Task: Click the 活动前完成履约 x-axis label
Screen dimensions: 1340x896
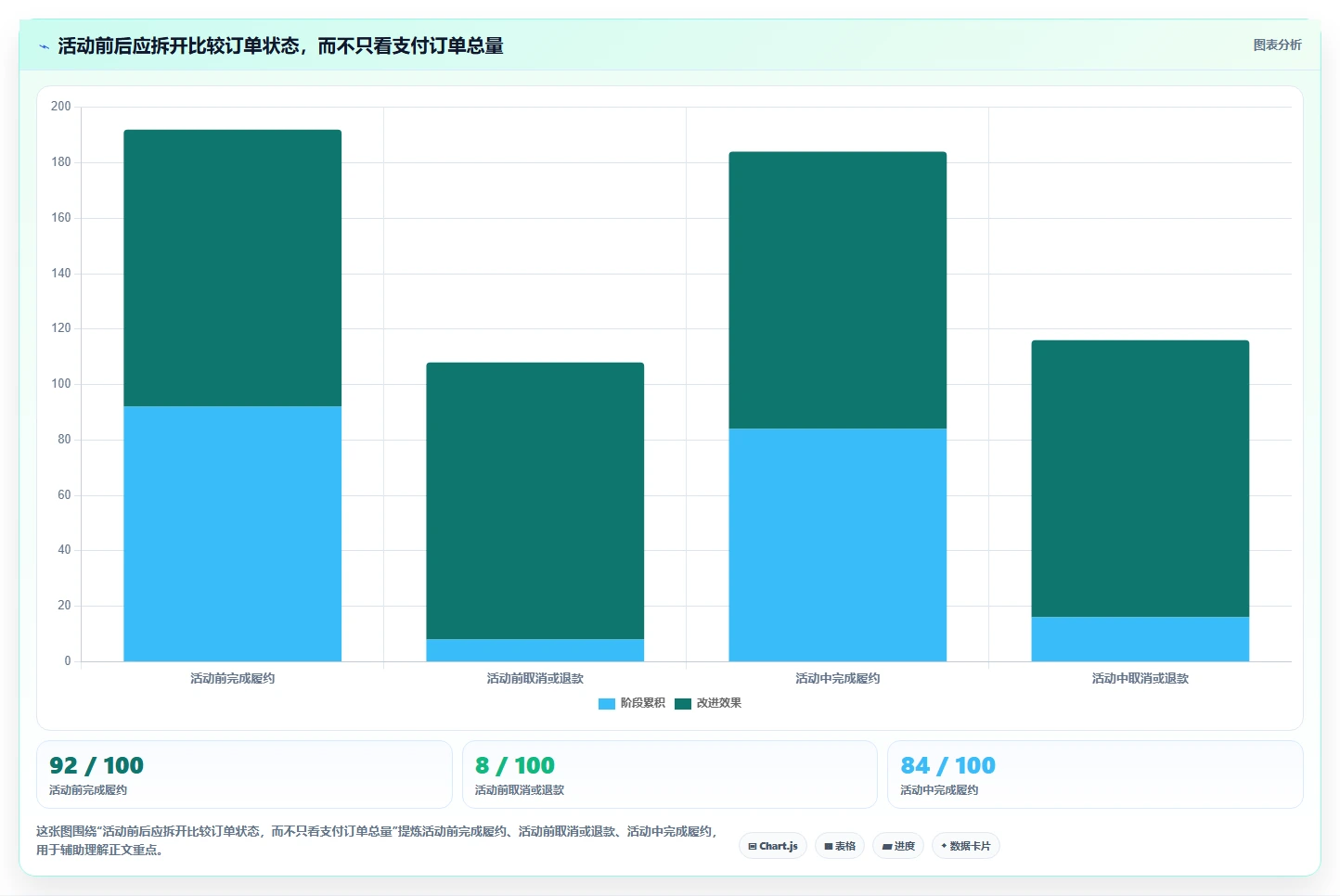Action: (x=233, y=678)
